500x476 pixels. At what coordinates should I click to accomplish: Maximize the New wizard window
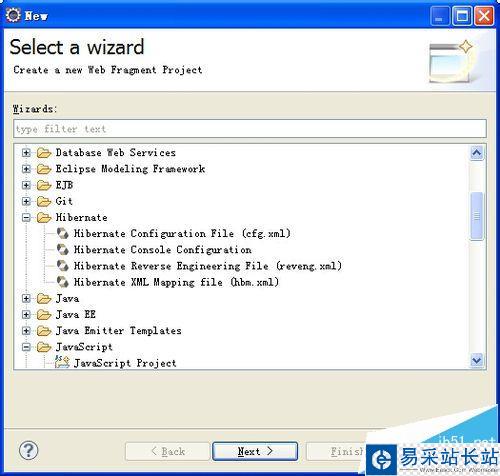point(462,16)
